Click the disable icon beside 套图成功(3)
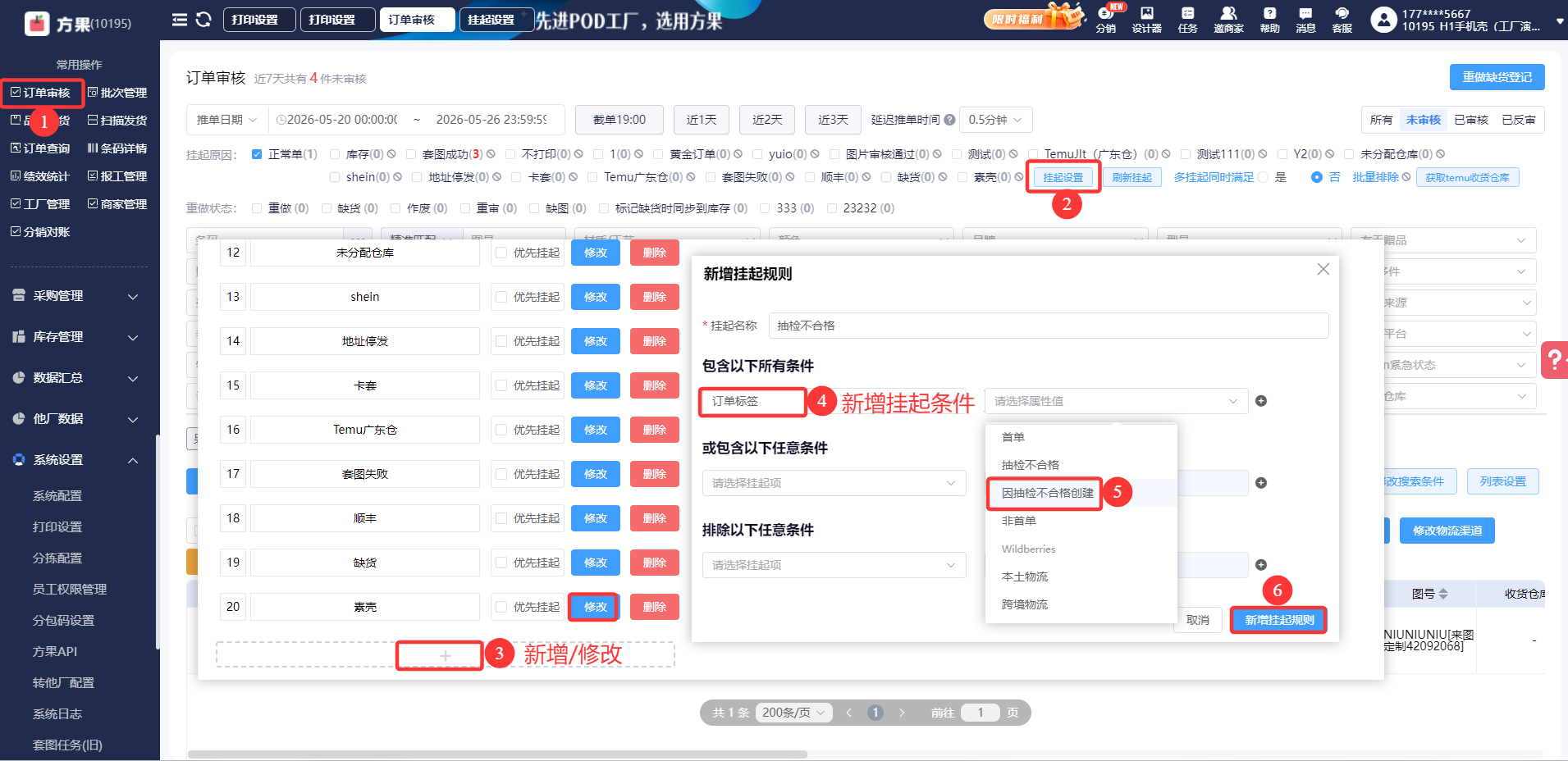The height and width of the screenshot is (761, 1568). tap(490, 154)
